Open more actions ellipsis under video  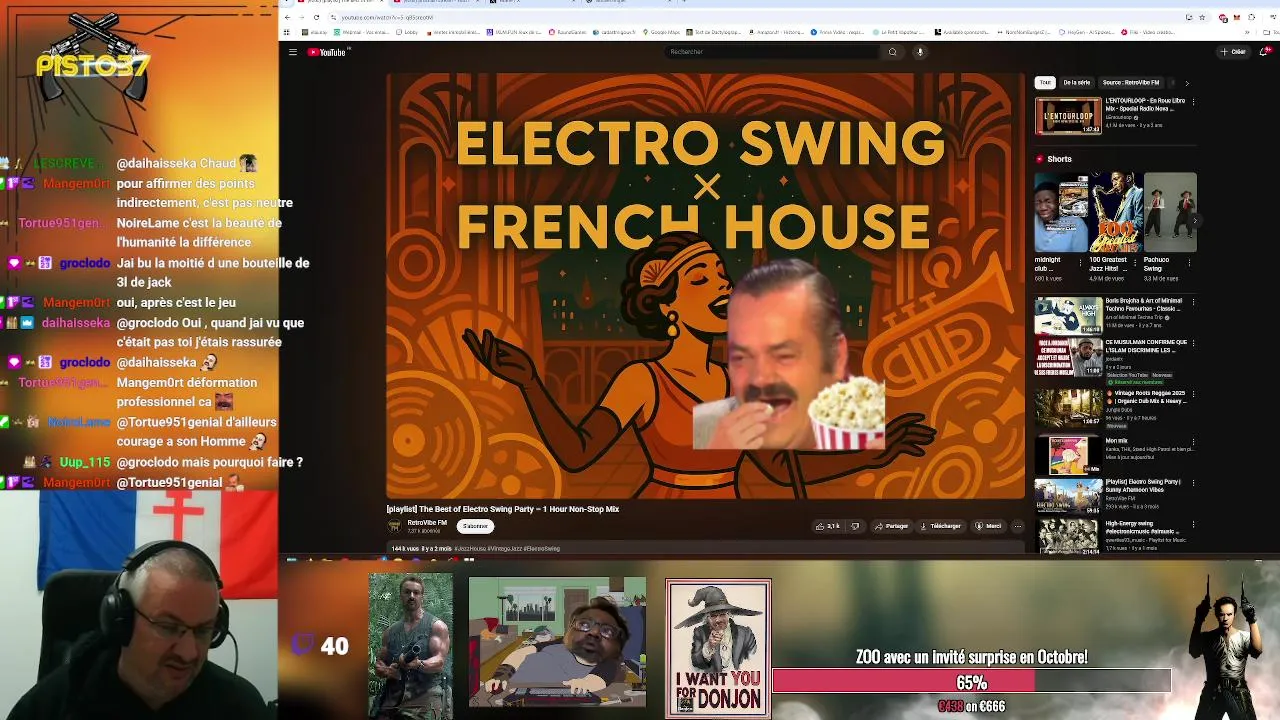(x=1017, y=526)
